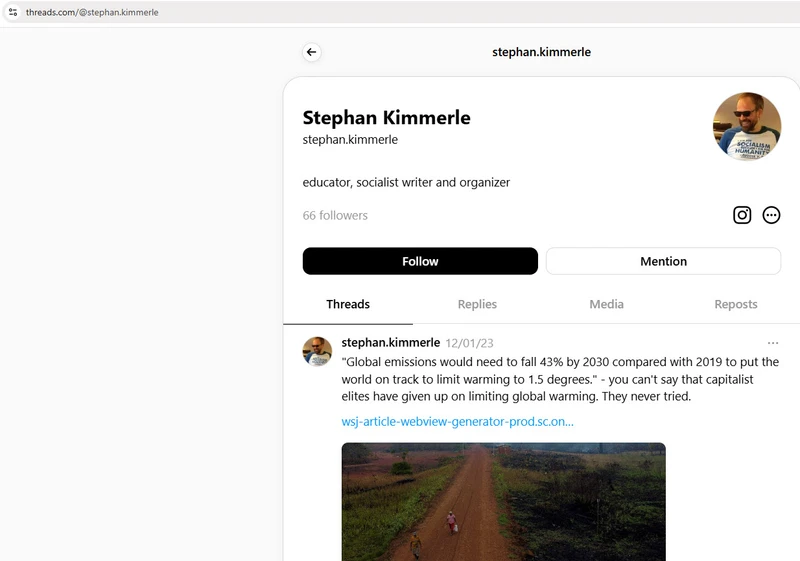800x561 pixels.
Task: Click the Mention button
Action: (663, 261)
